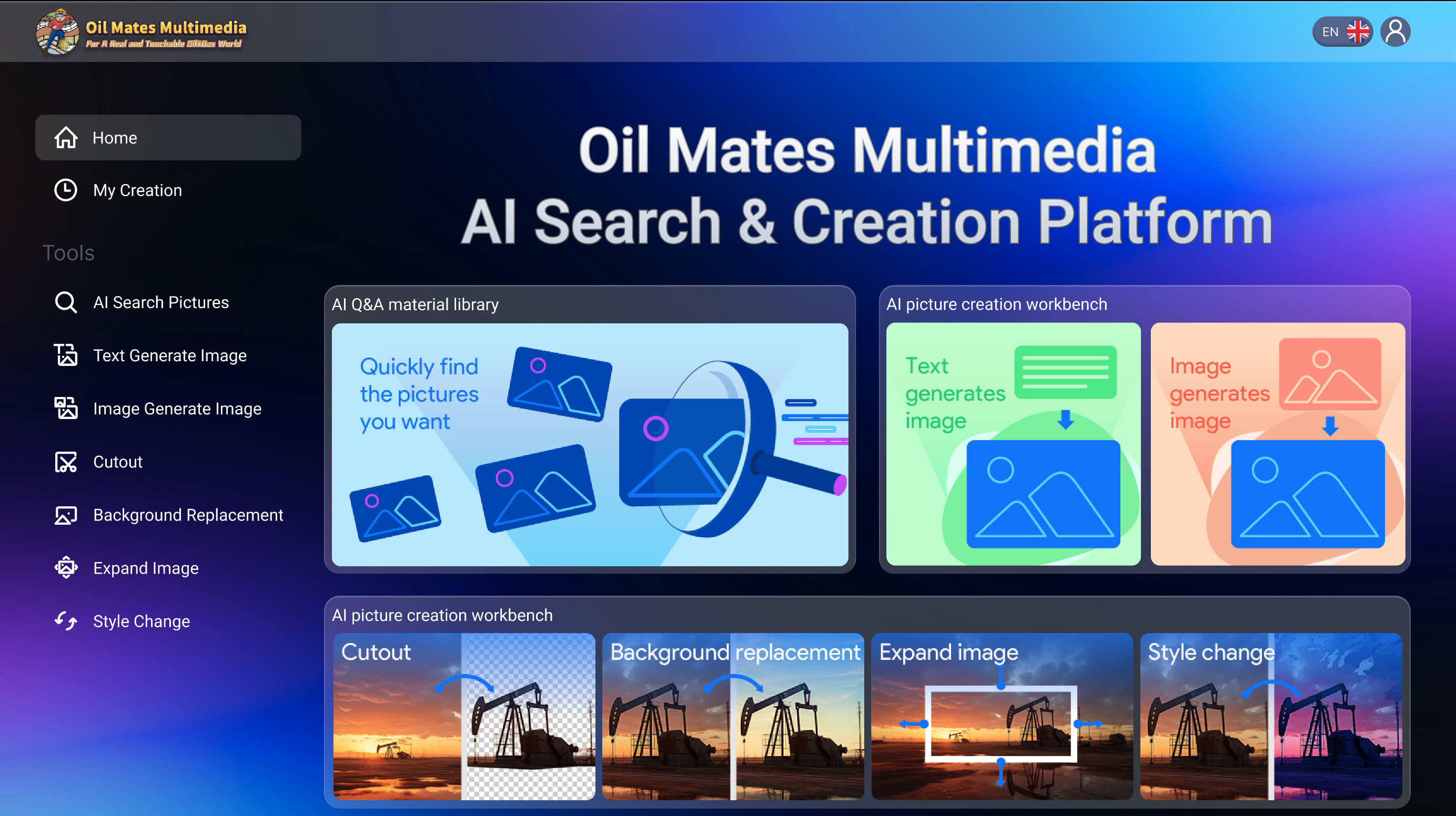Click the Oil Mates Multimedia brand title text
Screen dimensions: 1456x816
click(166, 27)
